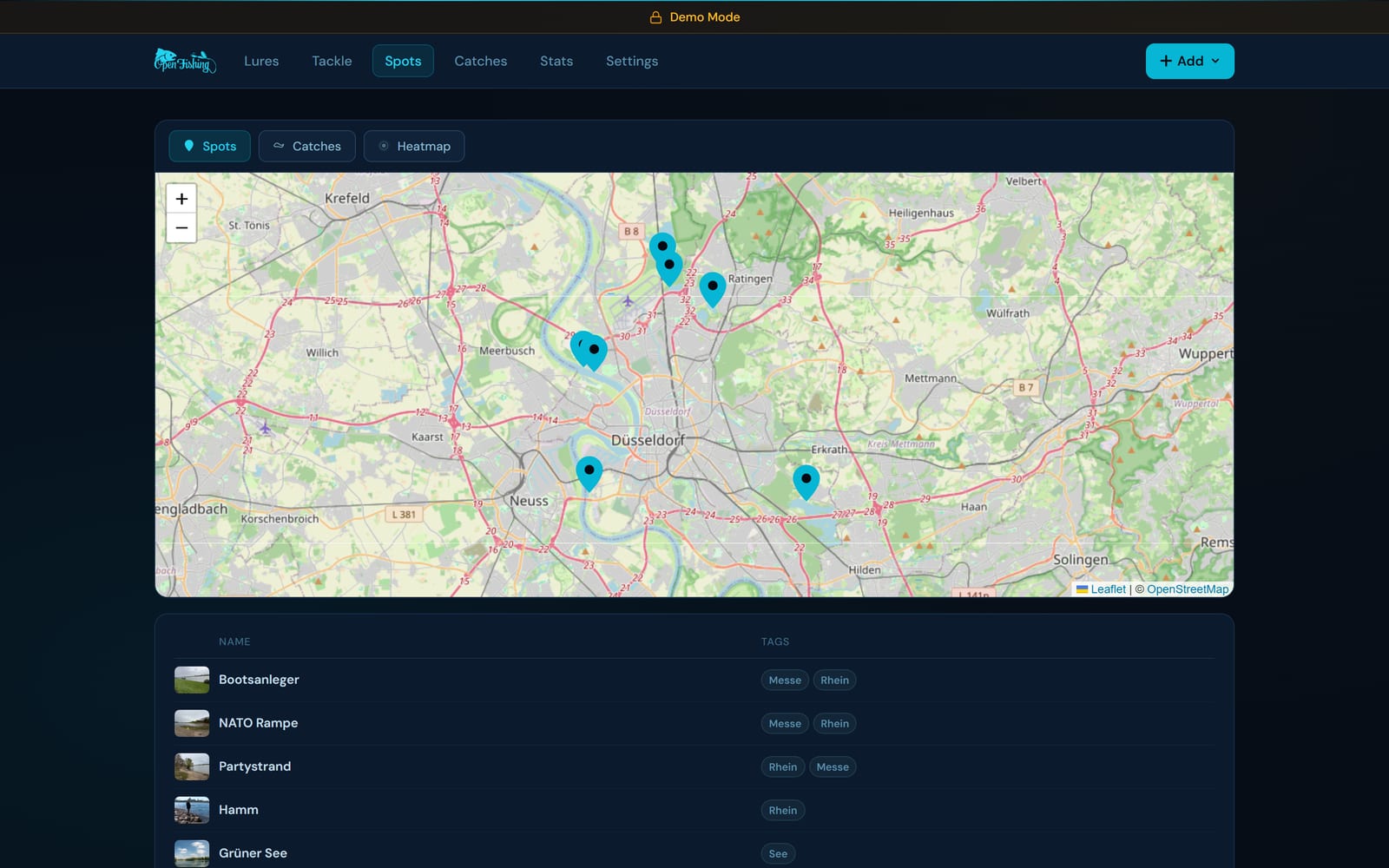This screenshot has height=868, width=1389.
Task: Click the Rhein tag on Hamm row
Action: [x=782, y=810]
